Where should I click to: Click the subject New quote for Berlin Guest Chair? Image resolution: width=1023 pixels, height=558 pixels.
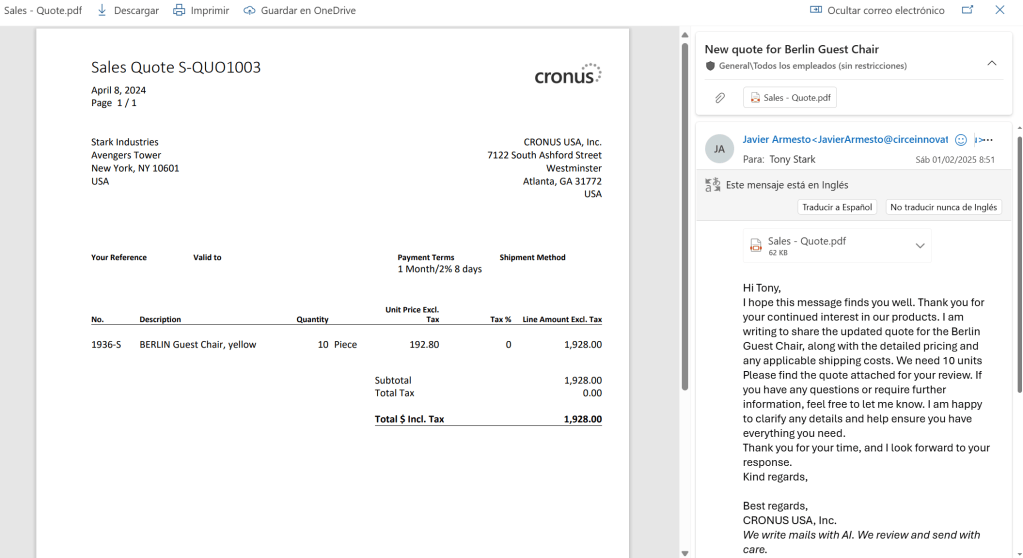pos(791,50)
